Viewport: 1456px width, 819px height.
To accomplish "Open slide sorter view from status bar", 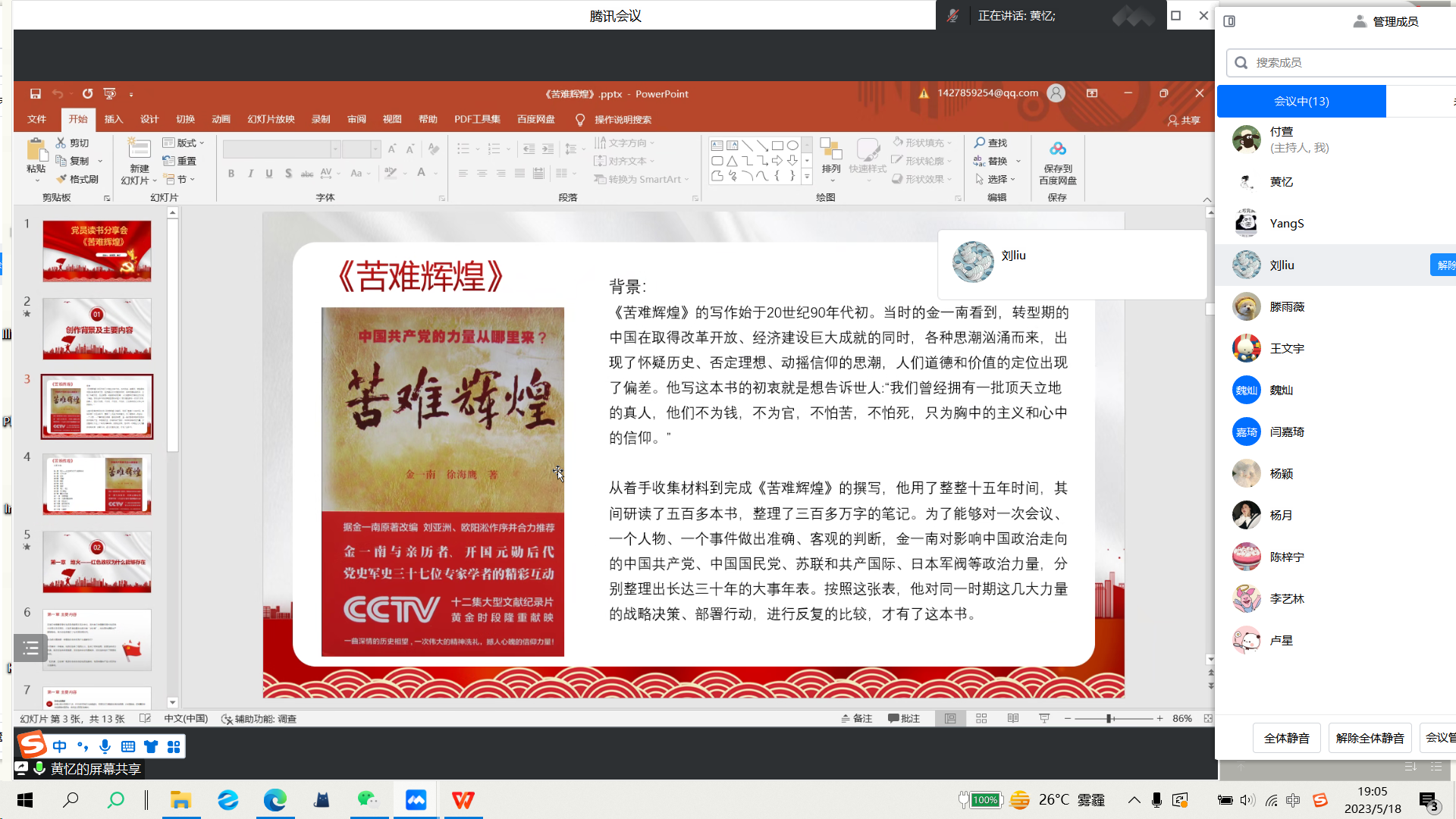I will tap(981, 718).
